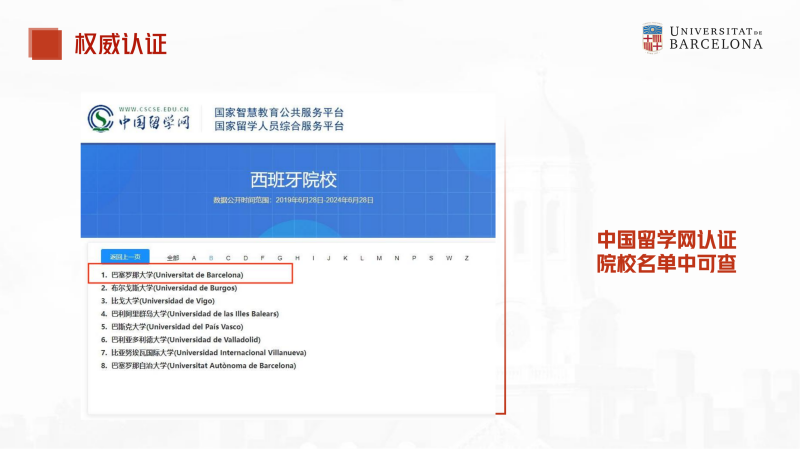Select the 全部 filter tab
This screenshot has width=800, height=449.
click(x=173, y=258)
